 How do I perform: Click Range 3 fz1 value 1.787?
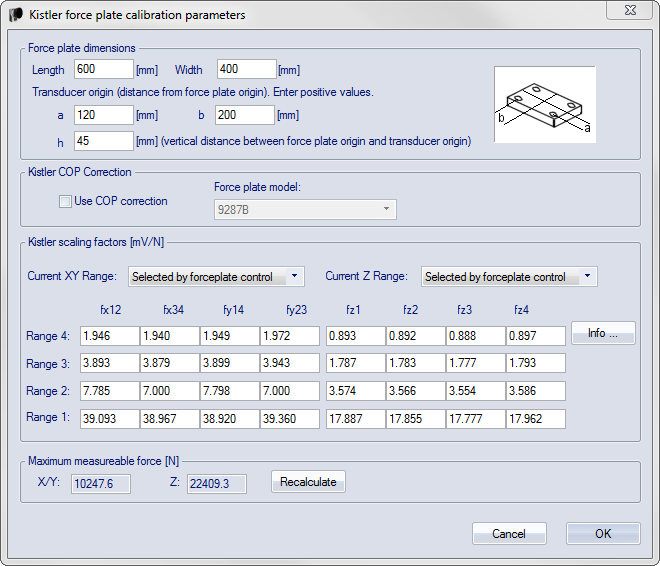pyautogui.click(x=356, y=363)
